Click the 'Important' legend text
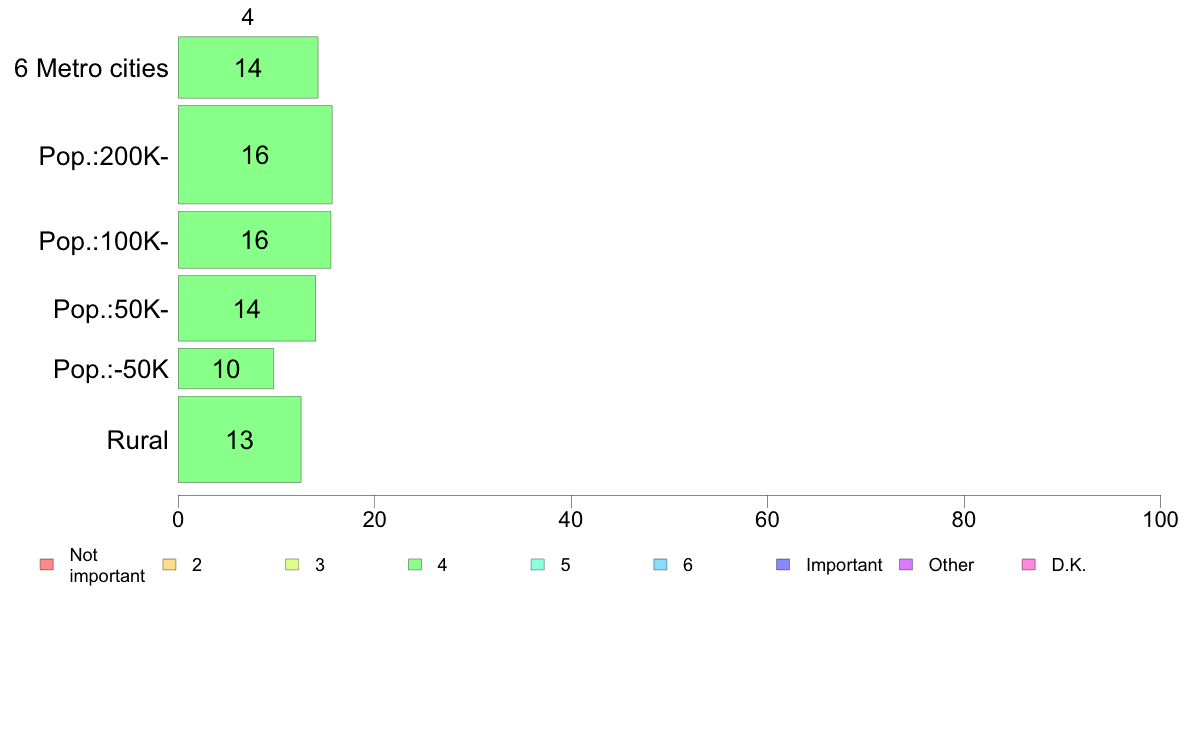1188x736 pixels. pos(844,565)
